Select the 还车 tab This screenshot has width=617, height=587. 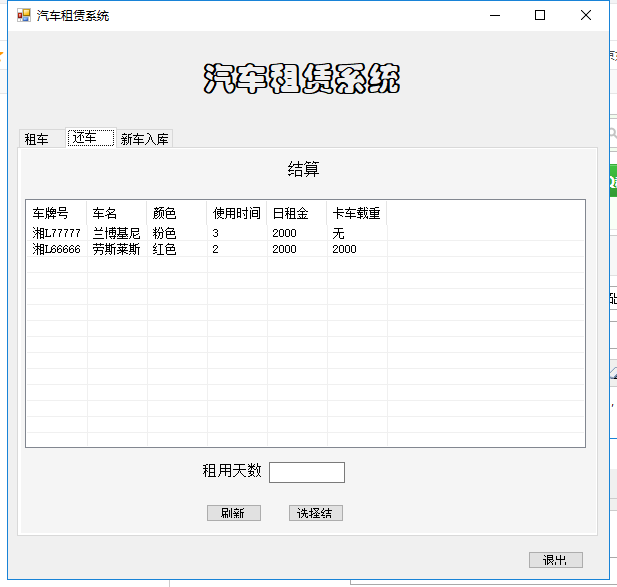coord(91,137)
